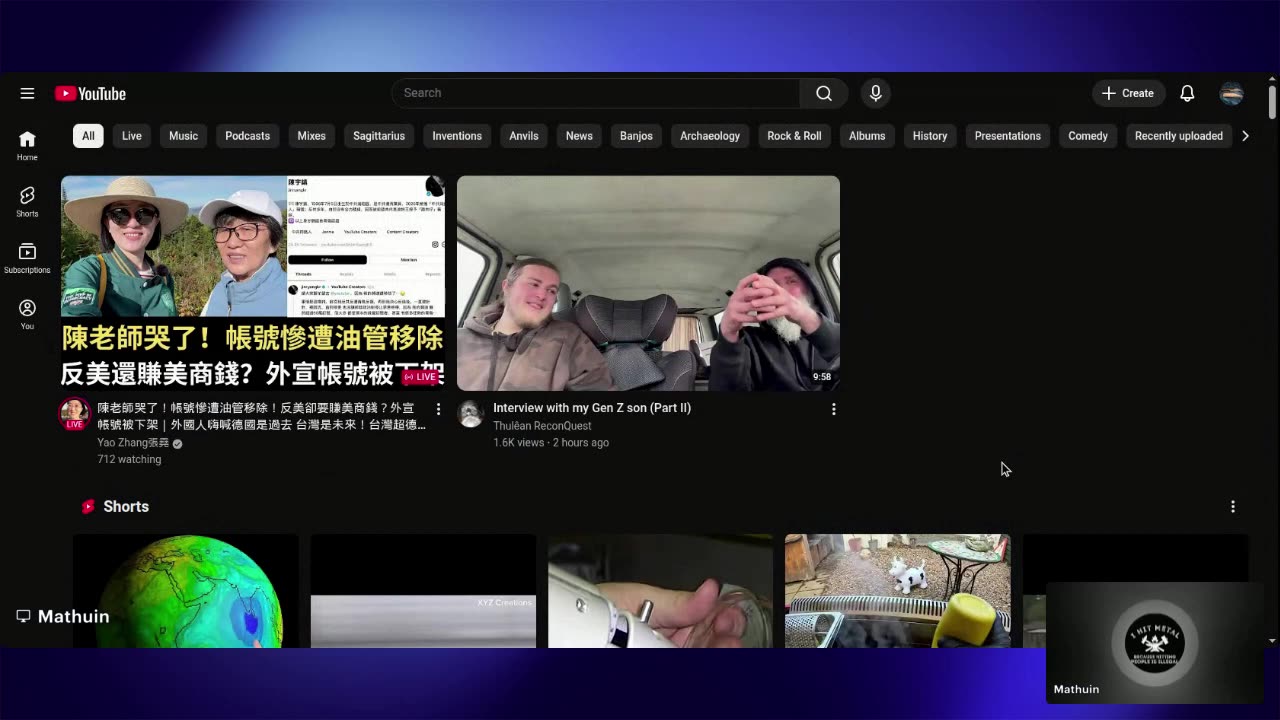1280x720 pixels.
Task: Choose the Rock & Roll chip
Action: click(x=794, y=136)
